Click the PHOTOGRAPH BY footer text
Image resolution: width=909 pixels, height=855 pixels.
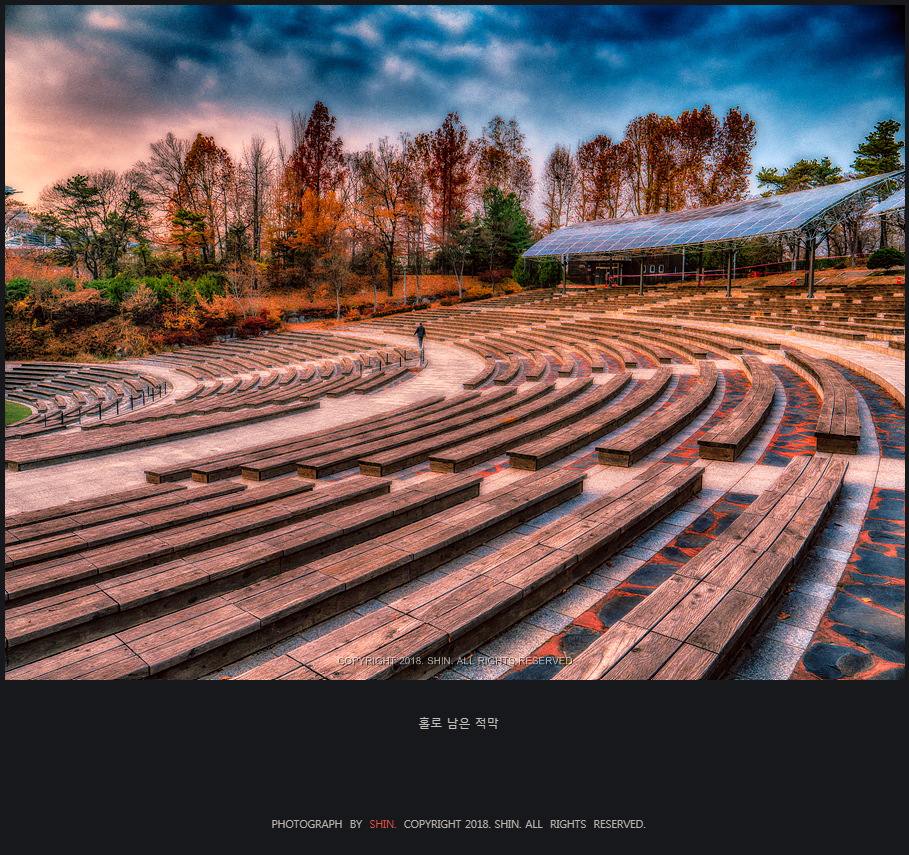317,824
